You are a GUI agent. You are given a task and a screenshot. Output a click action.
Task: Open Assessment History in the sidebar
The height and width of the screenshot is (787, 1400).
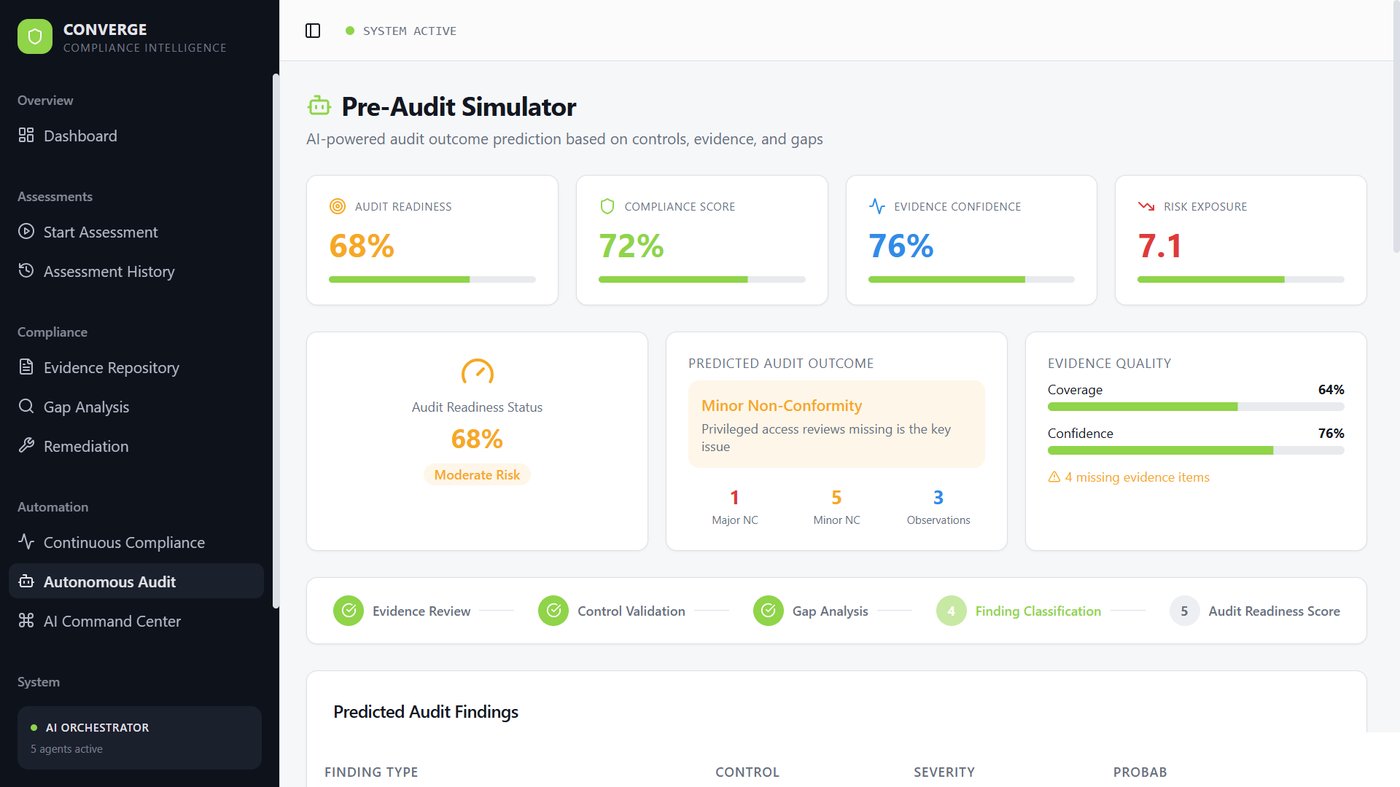pos(136,270)
